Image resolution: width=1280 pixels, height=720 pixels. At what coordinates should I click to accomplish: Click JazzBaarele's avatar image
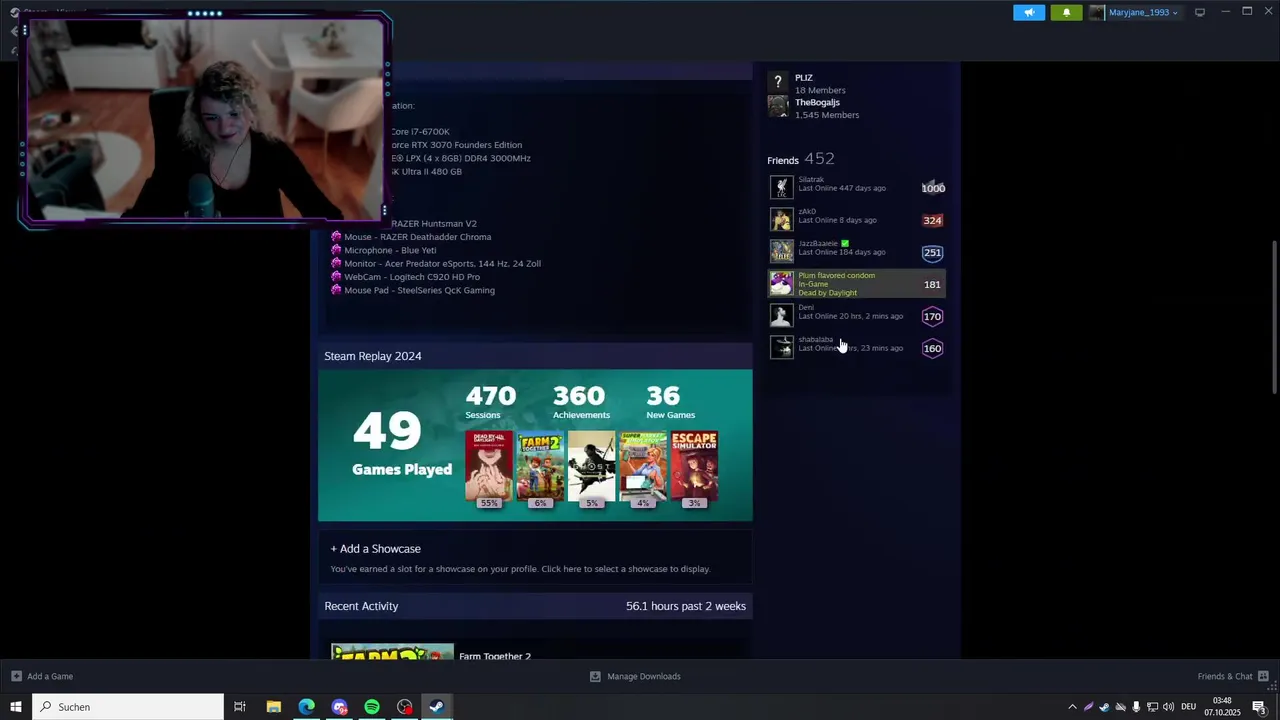(781, 251)
